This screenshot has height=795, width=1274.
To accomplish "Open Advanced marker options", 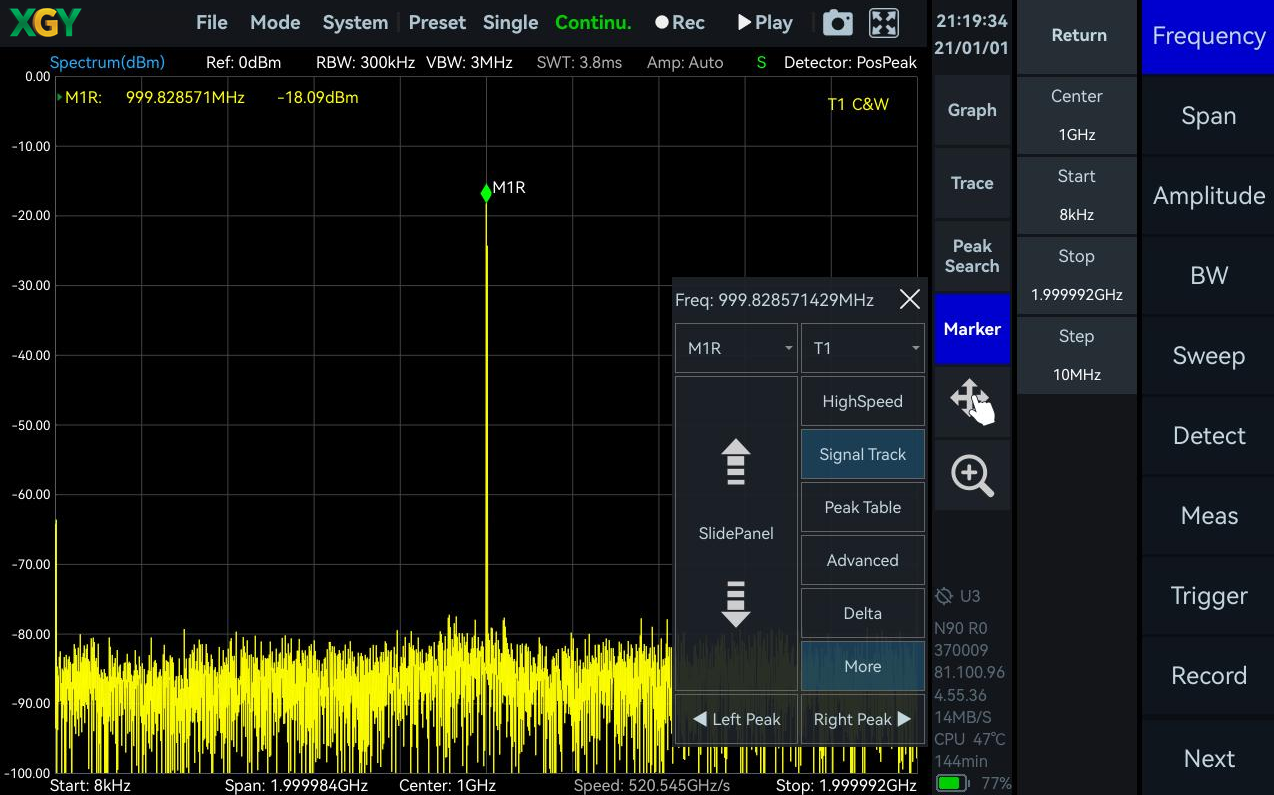I will tap(863, 560).
